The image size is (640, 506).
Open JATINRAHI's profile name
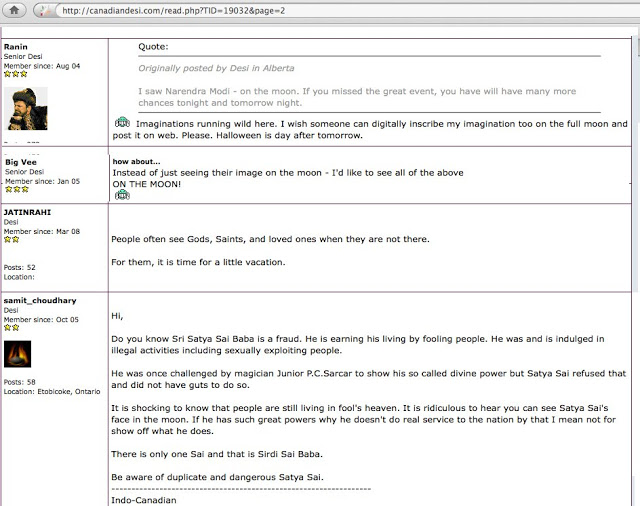coord(27,212)
